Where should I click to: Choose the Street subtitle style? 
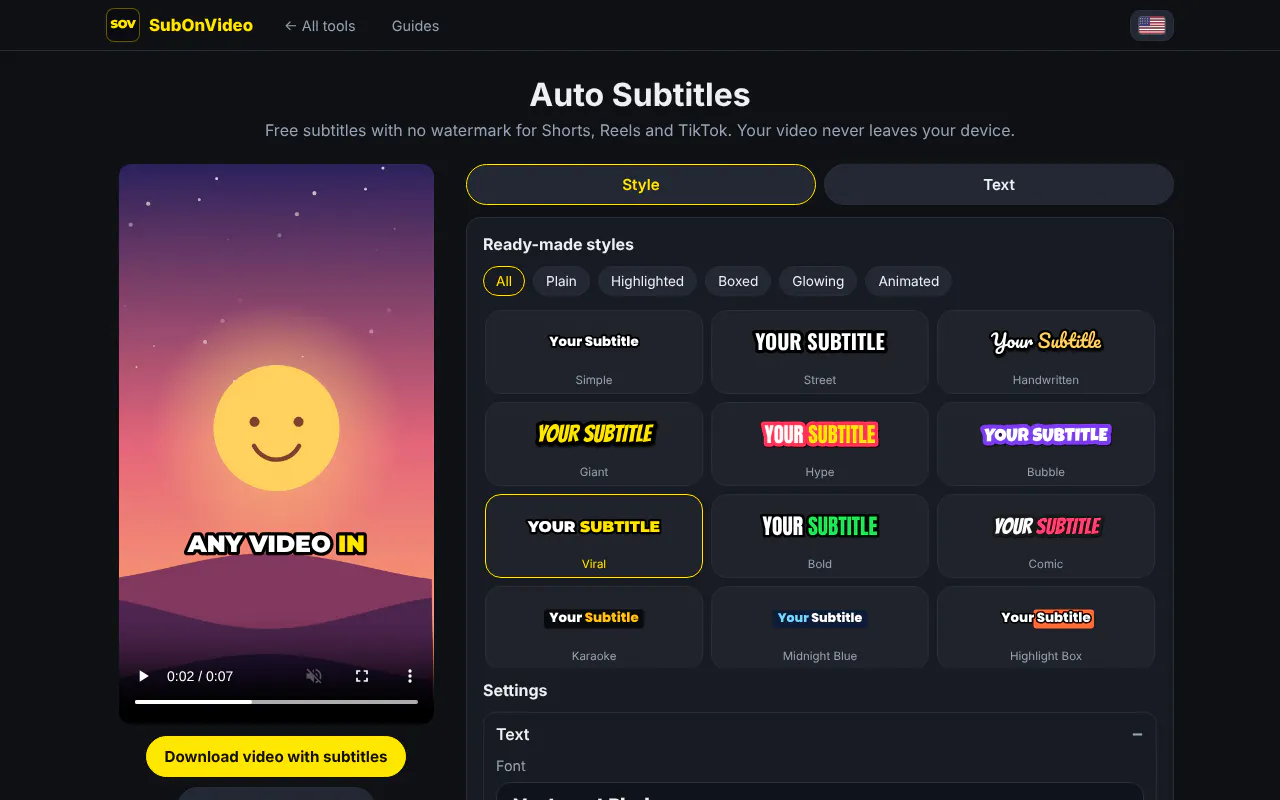pyautogui.click(x=820, y=352)
